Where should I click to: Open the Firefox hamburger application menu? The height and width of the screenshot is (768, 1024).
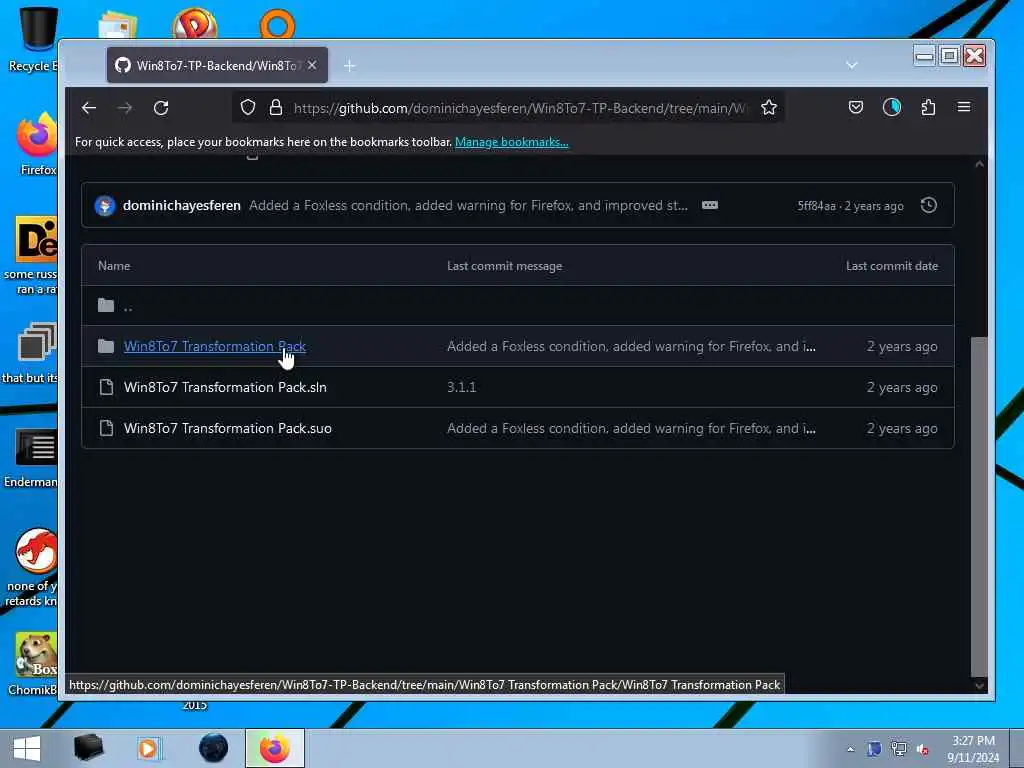pos(964,107)
